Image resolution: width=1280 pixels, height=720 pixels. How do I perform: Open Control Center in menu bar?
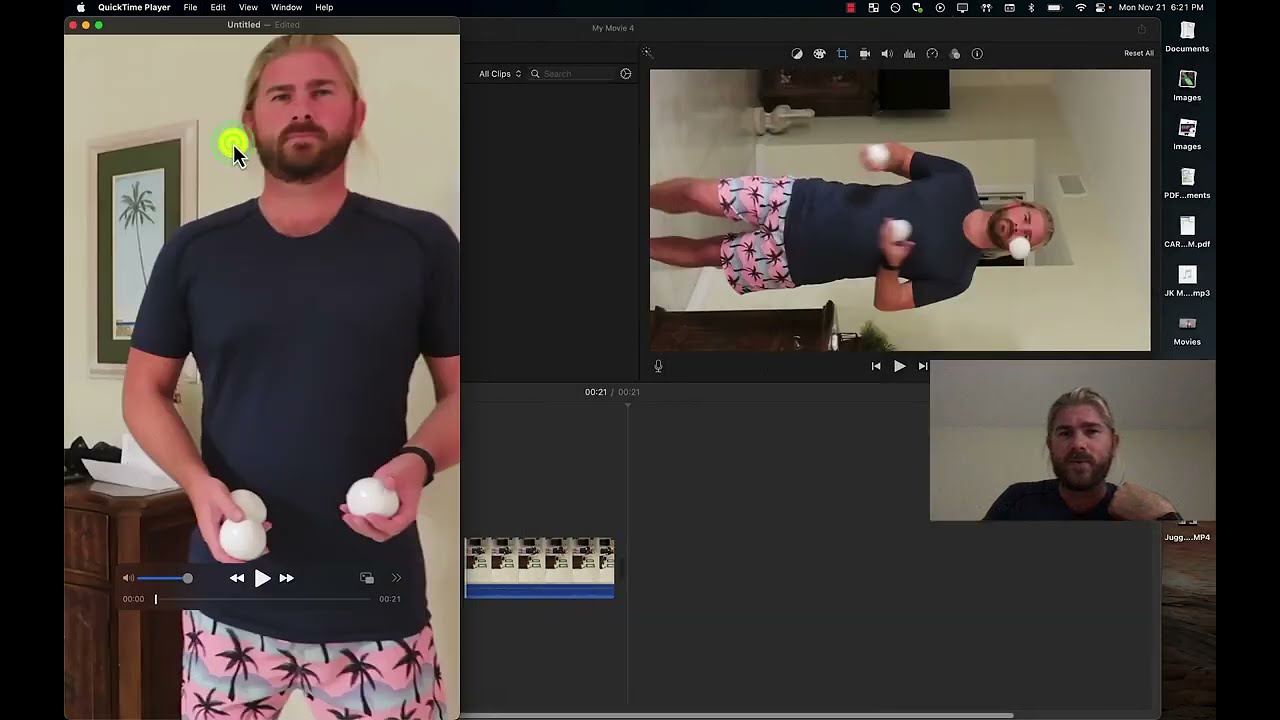pyautogui.click(x=1101, y=7)
